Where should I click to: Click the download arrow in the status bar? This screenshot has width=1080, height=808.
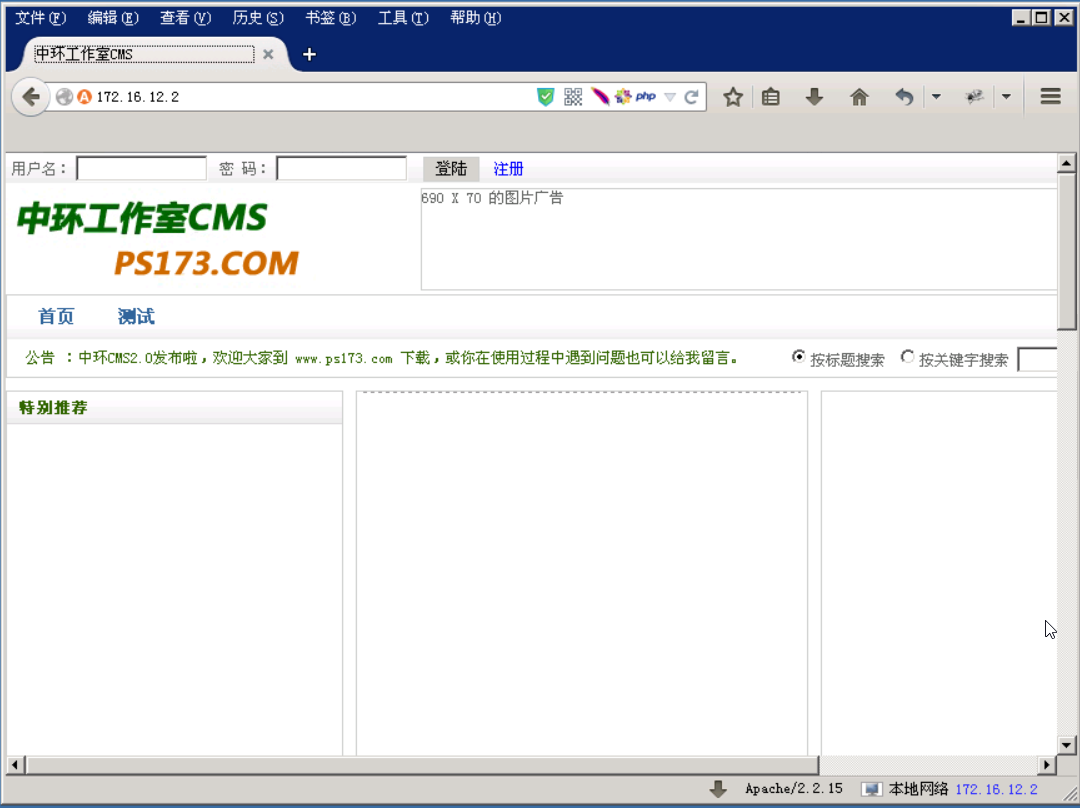pos(719,788)
